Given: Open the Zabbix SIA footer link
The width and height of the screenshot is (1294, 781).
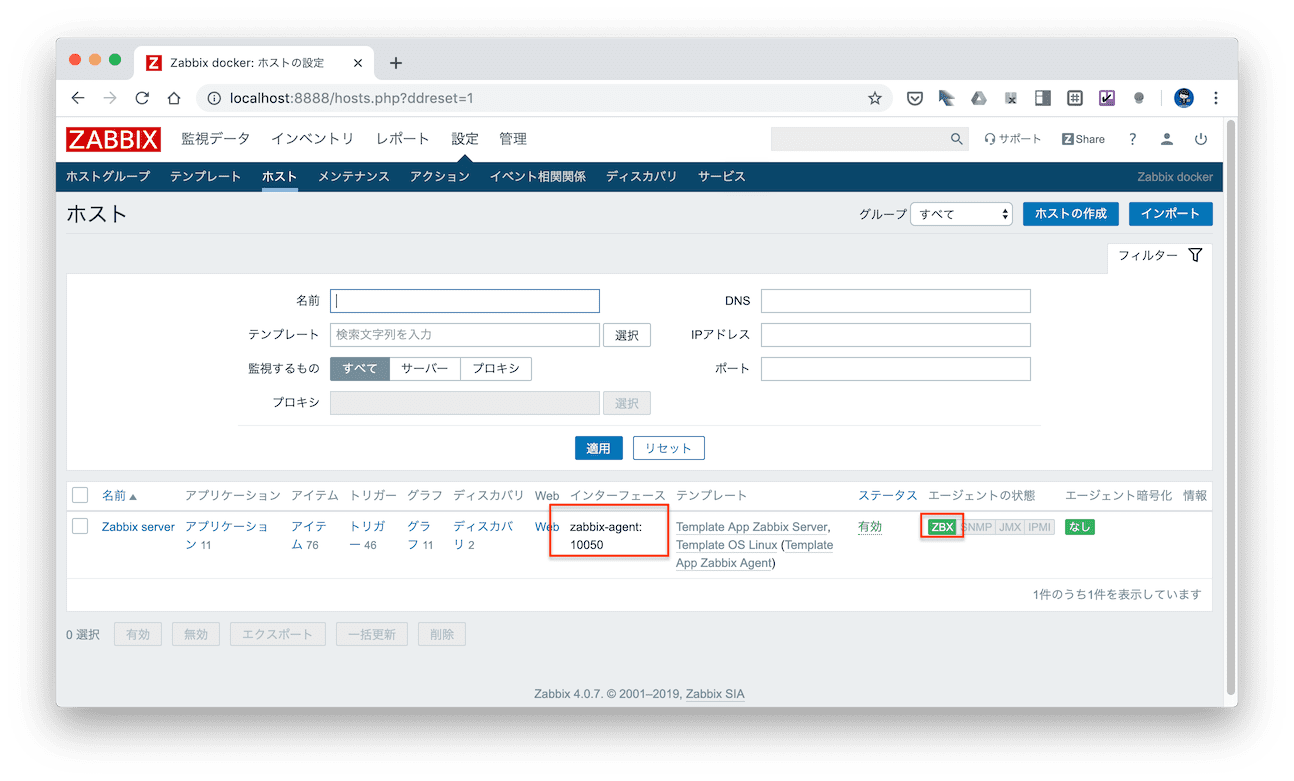Looking at the screenshot, I should [715, 694].
